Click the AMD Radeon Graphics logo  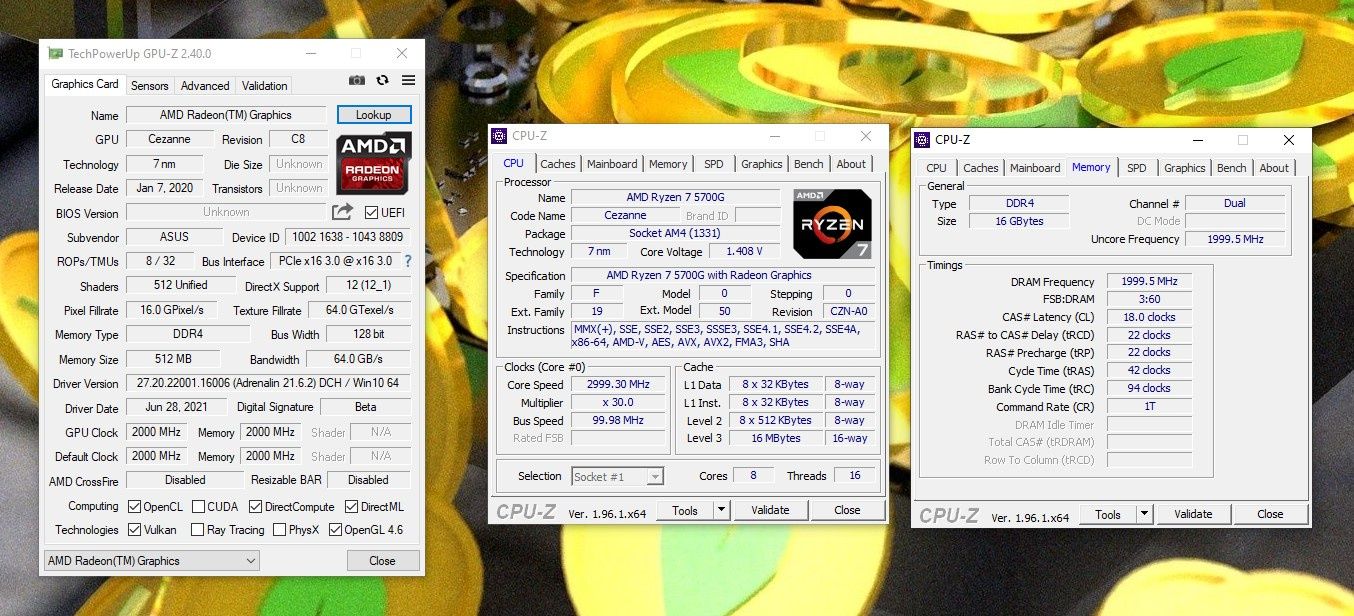coord(373,164)
